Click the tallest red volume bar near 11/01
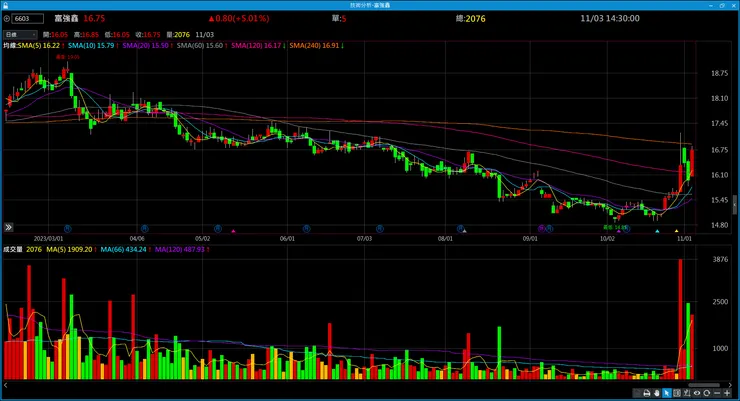Image resolution: width=740 pixels, height=401 pixels. coord(680,319)
